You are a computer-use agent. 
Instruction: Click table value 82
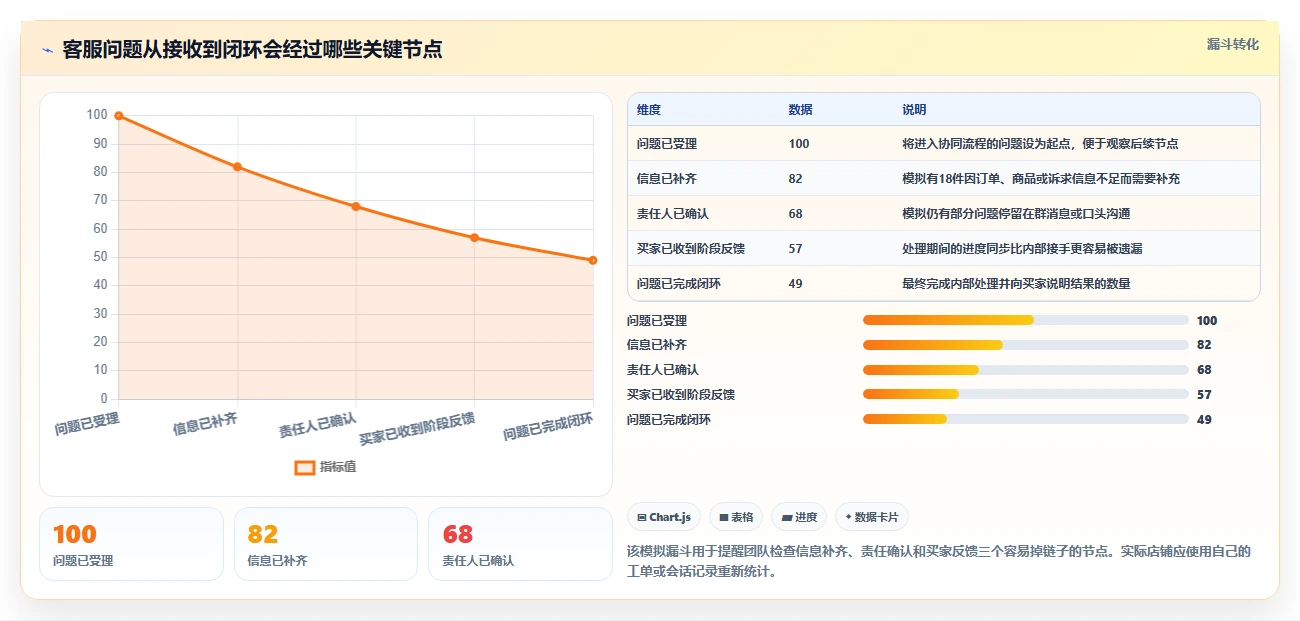coord(795,179)
